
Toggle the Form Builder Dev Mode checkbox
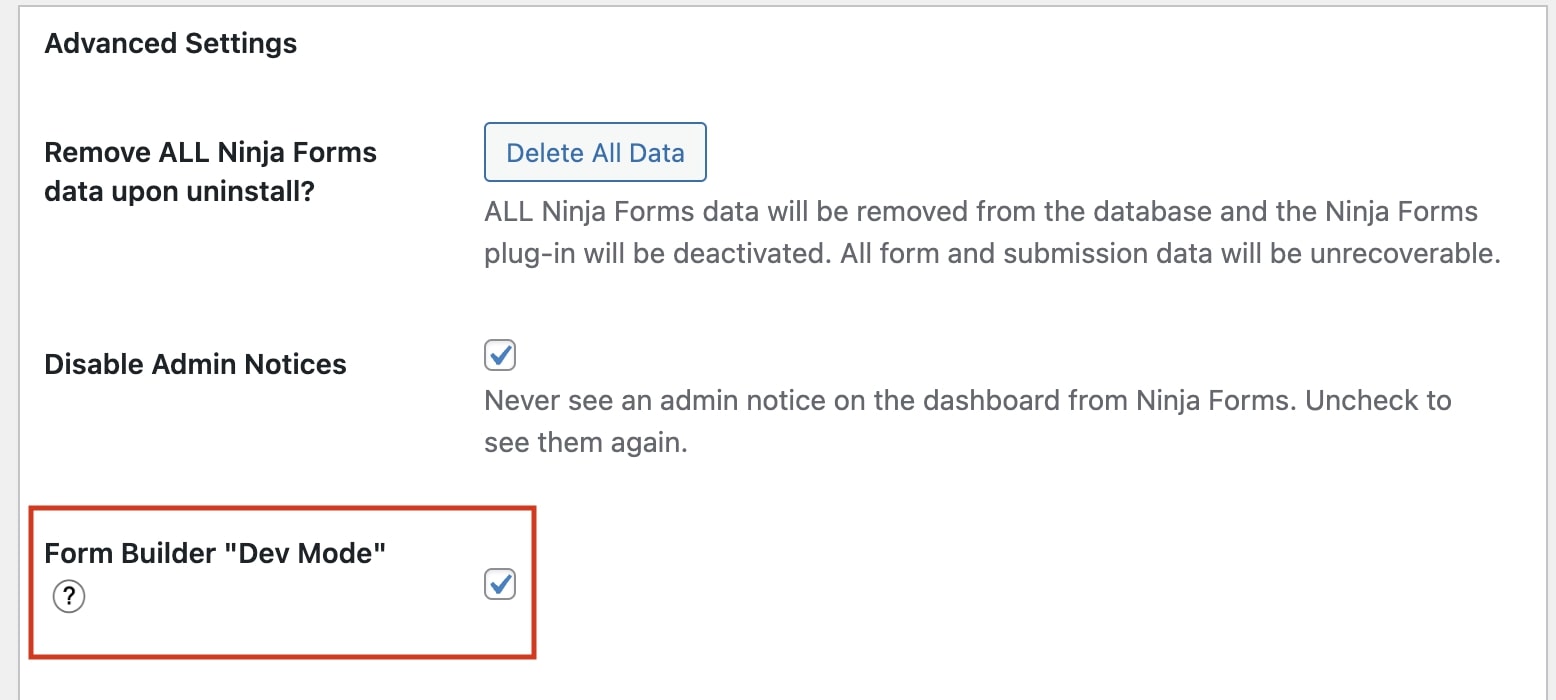coord(500,584)
